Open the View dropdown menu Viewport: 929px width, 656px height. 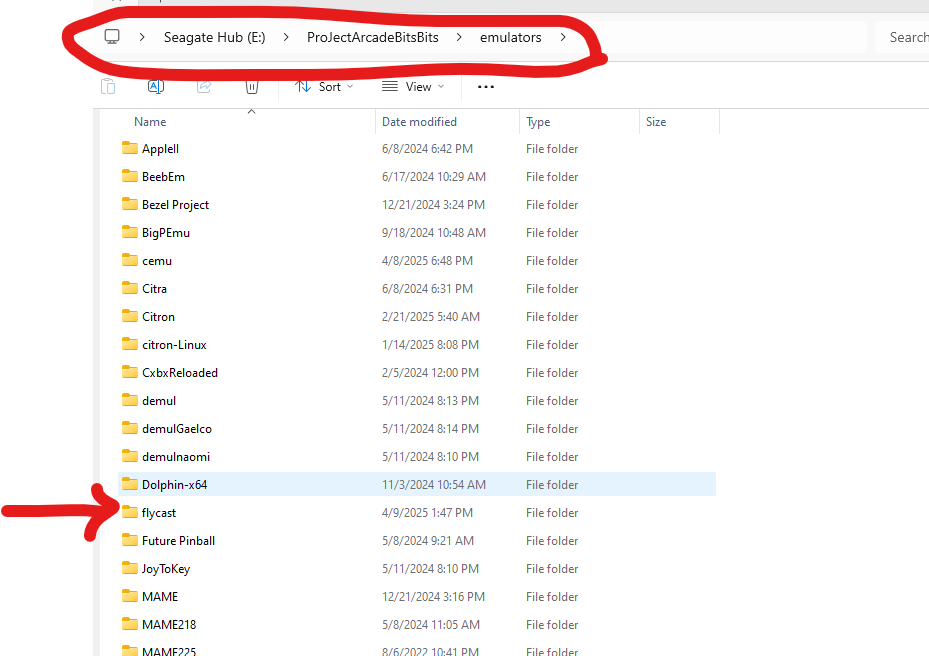pyautogui.click(x=413, y=87)
